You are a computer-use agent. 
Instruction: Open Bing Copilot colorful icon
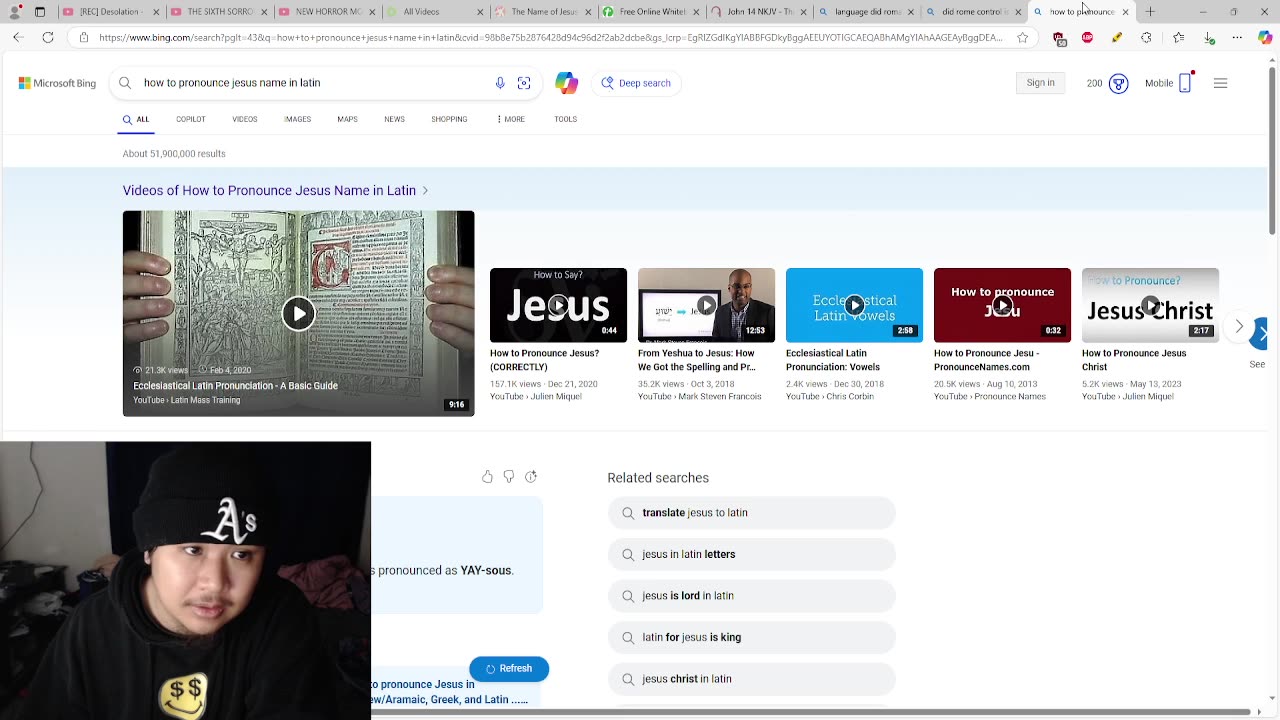[x=567, y=83]
